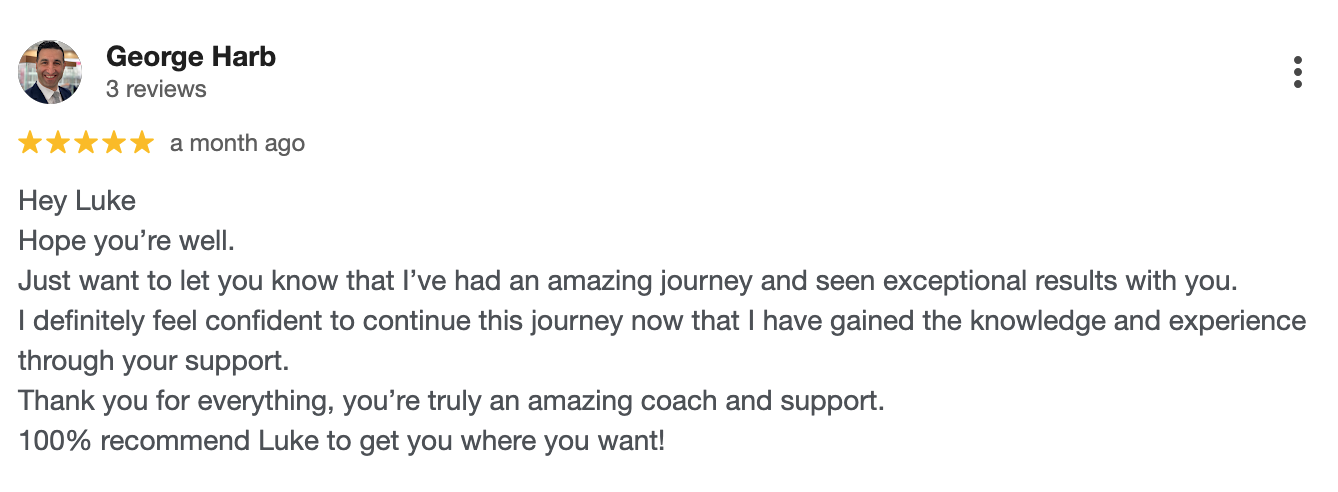
Task: Click the fourth gold rating star
Action: (114, 143)
